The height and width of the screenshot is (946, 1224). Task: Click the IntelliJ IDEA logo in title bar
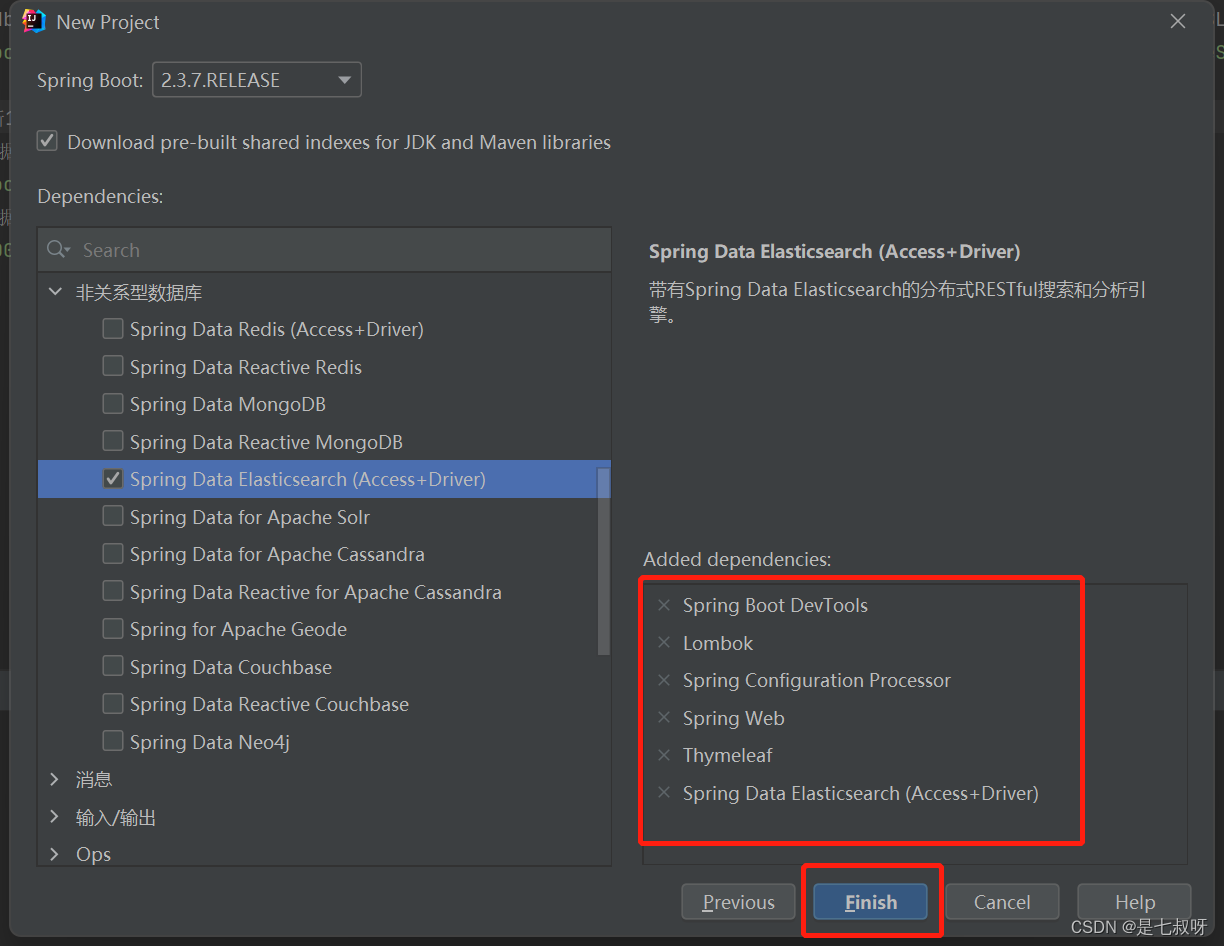click(35, 21)
